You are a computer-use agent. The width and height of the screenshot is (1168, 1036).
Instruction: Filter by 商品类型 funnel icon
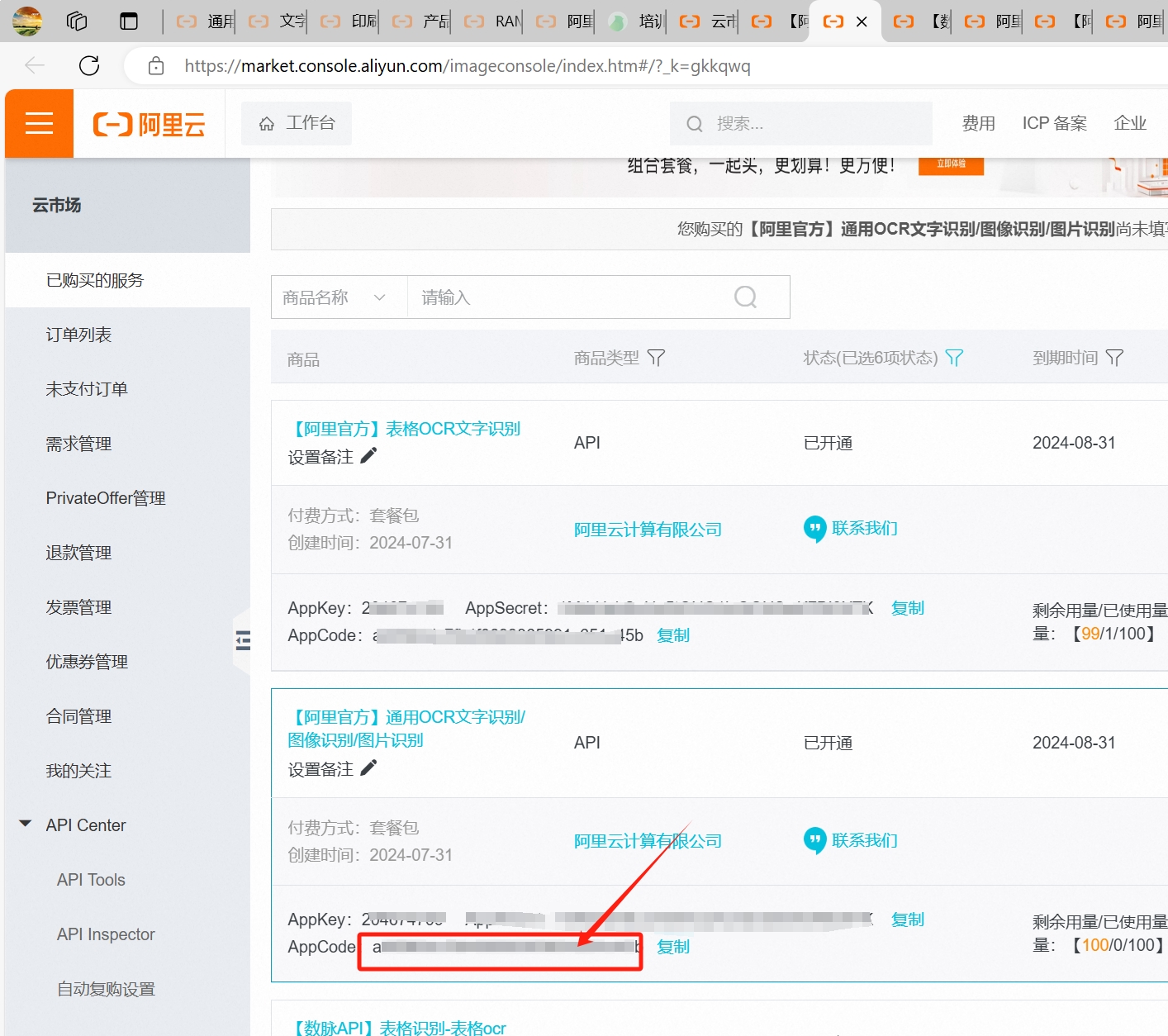click(656, 358)
